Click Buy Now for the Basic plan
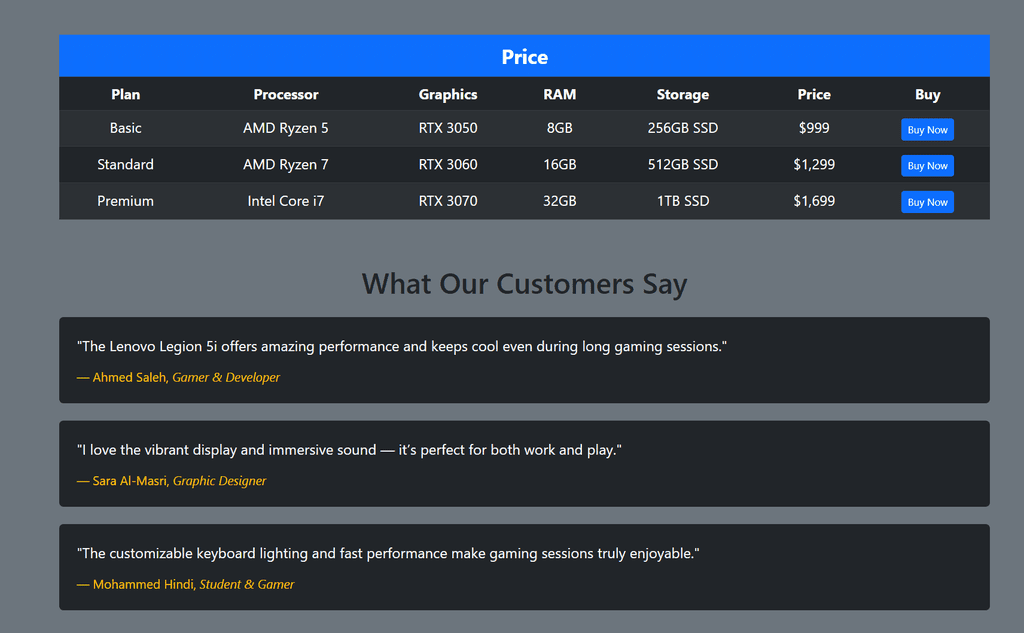 [x=927, y=130]
